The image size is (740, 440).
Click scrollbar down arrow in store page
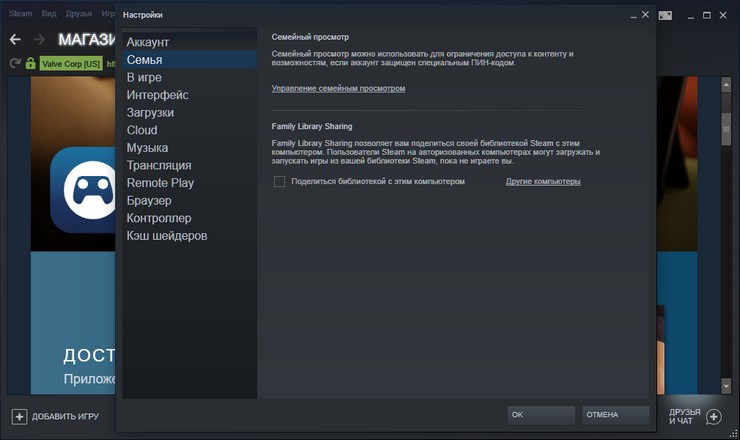726,386
